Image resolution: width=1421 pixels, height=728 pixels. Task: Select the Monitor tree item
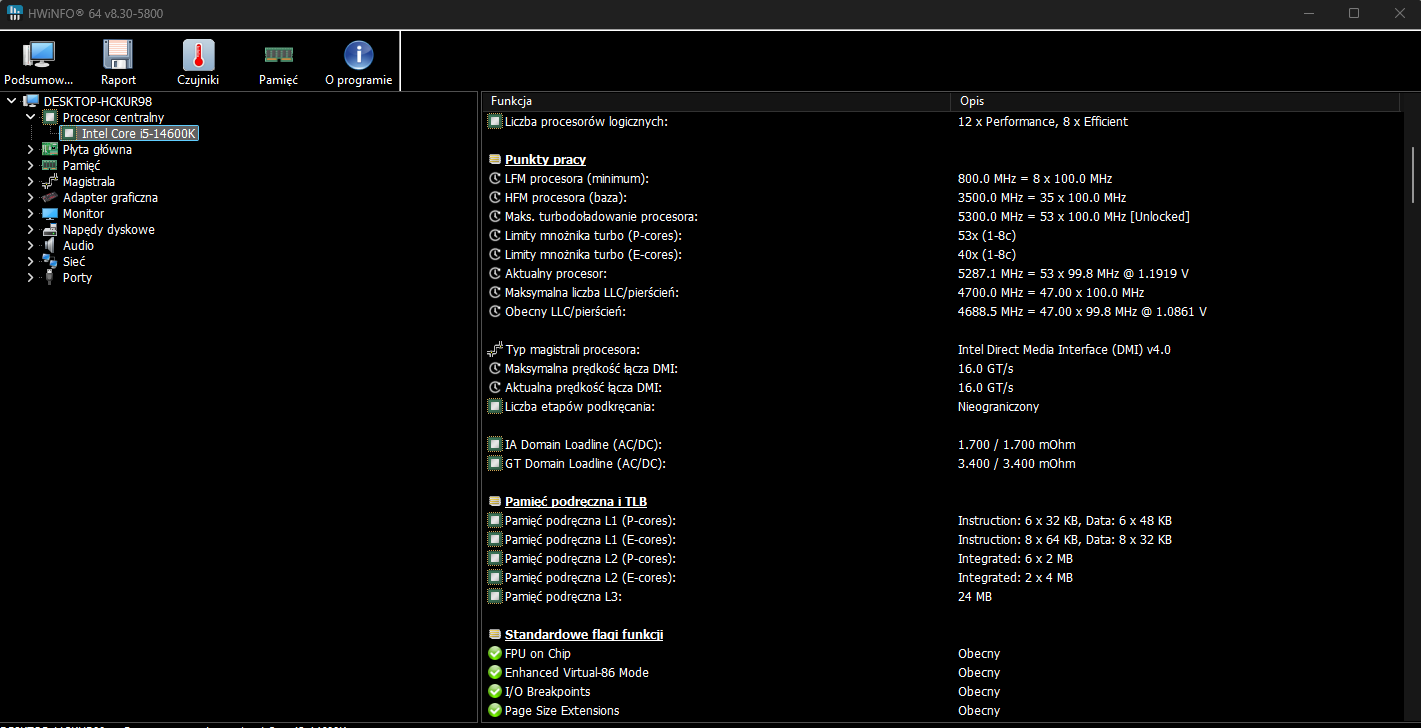[83, 214]
